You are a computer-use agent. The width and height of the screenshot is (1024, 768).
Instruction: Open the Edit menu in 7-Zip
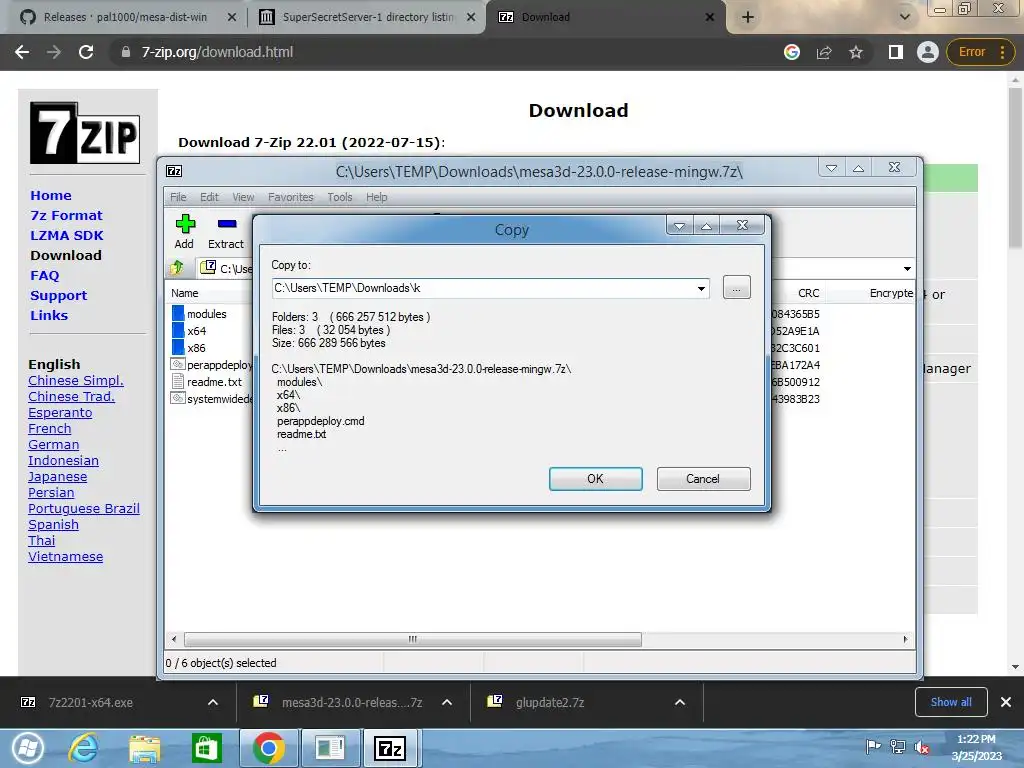click(209, 197)
